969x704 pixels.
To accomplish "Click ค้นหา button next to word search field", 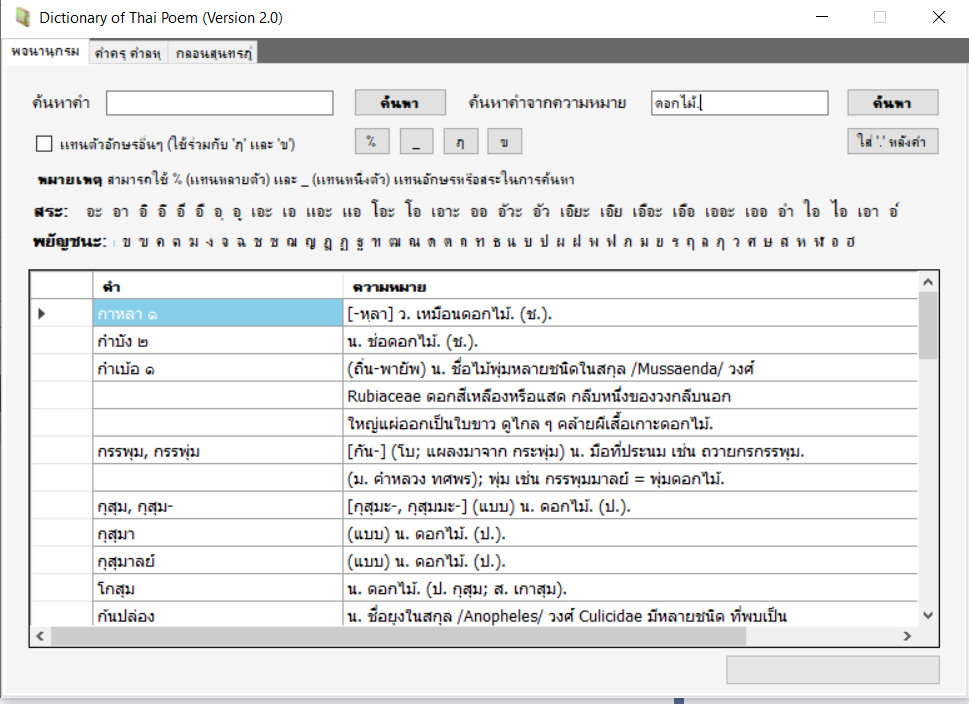I will tap(399, 103).
